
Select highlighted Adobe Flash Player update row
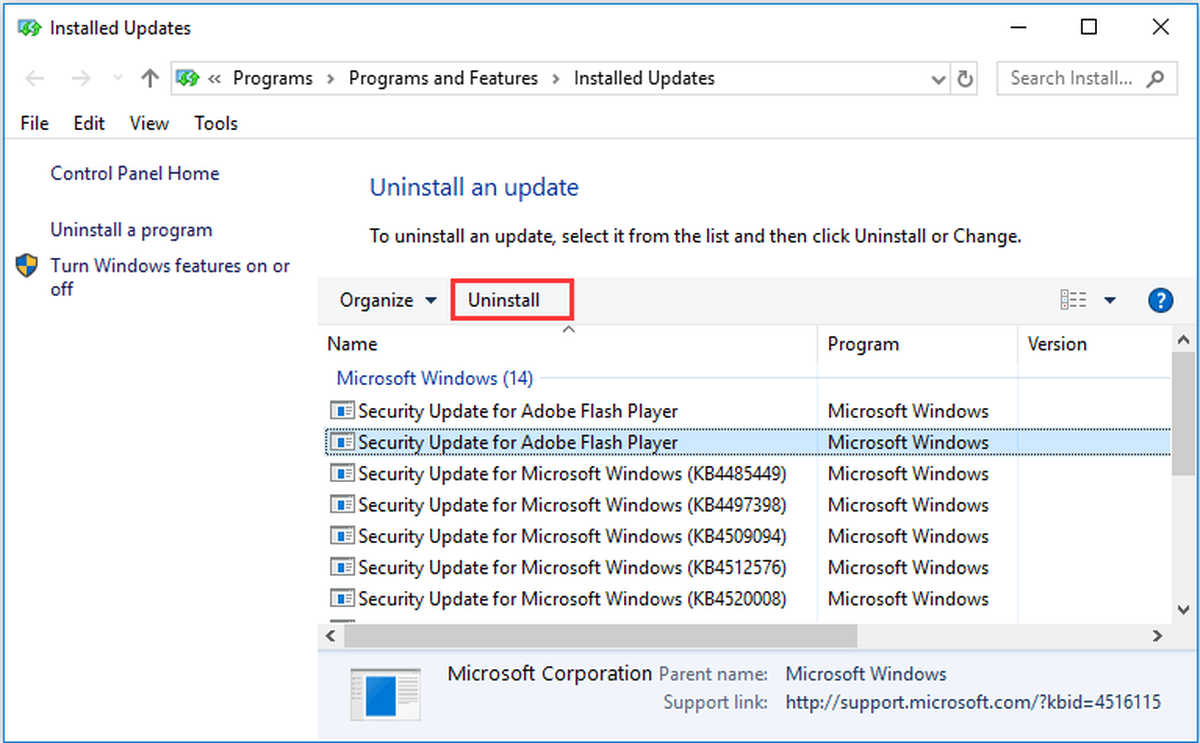(748, 442)
